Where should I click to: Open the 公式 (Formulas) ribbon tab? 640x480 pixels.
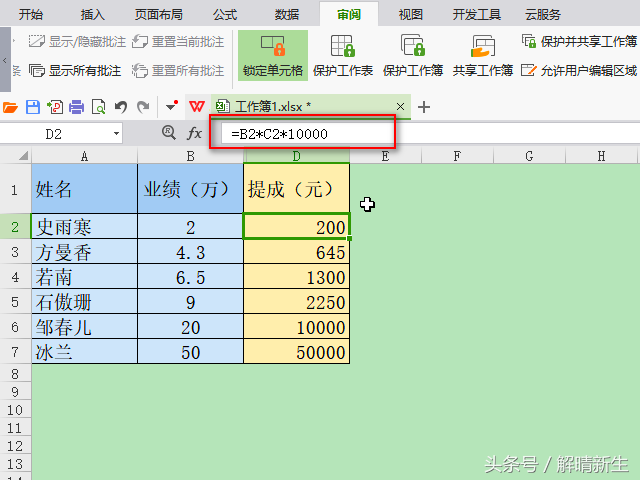click(225, 15)
